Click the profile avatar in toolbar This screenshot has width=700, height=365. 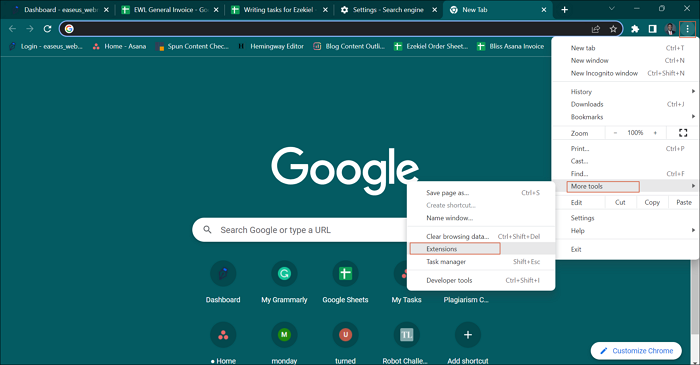click(x=670, y=29)
